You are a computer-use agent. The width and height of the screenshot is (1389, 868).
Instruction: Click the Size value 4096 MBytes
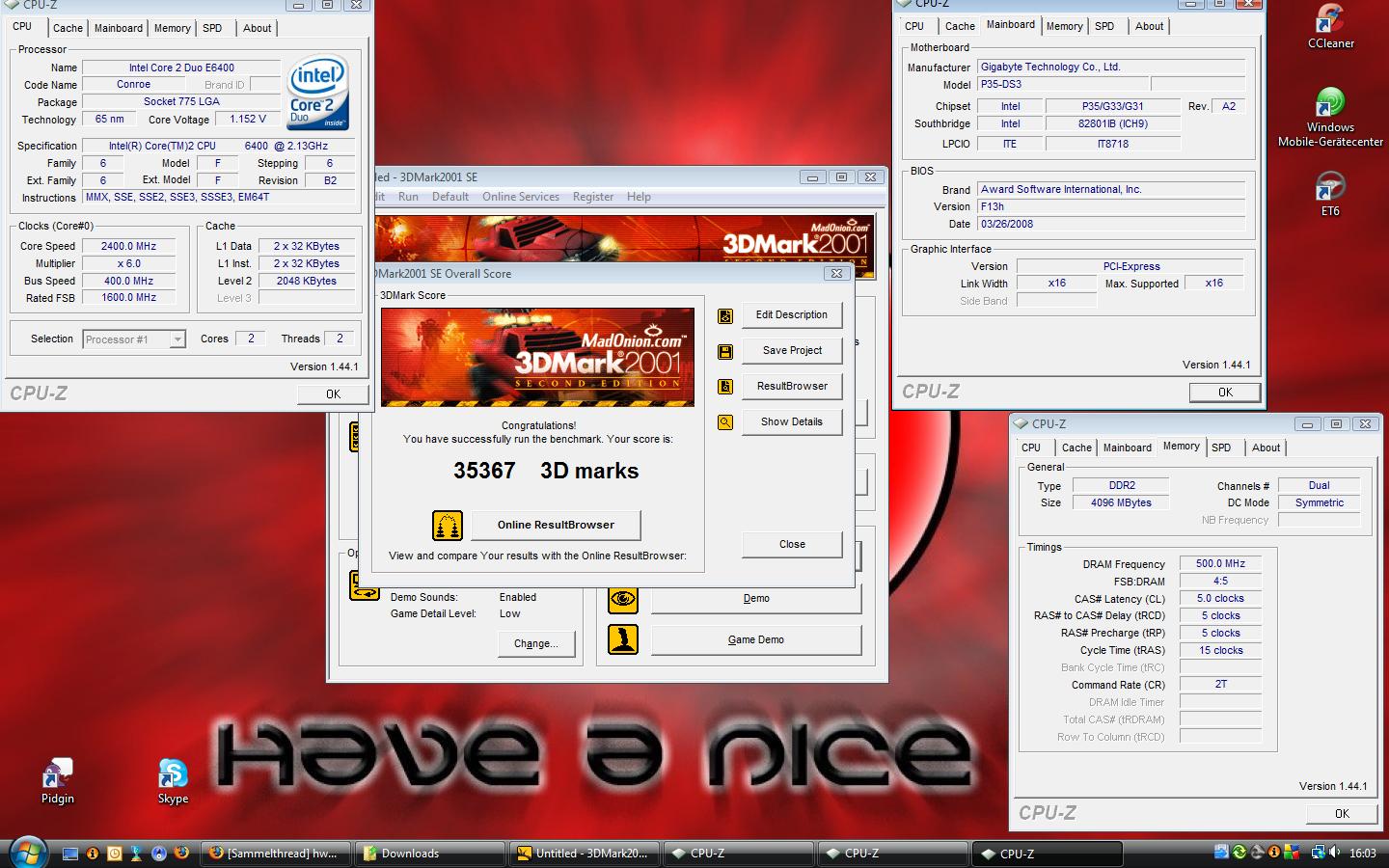click(1121, 503)
